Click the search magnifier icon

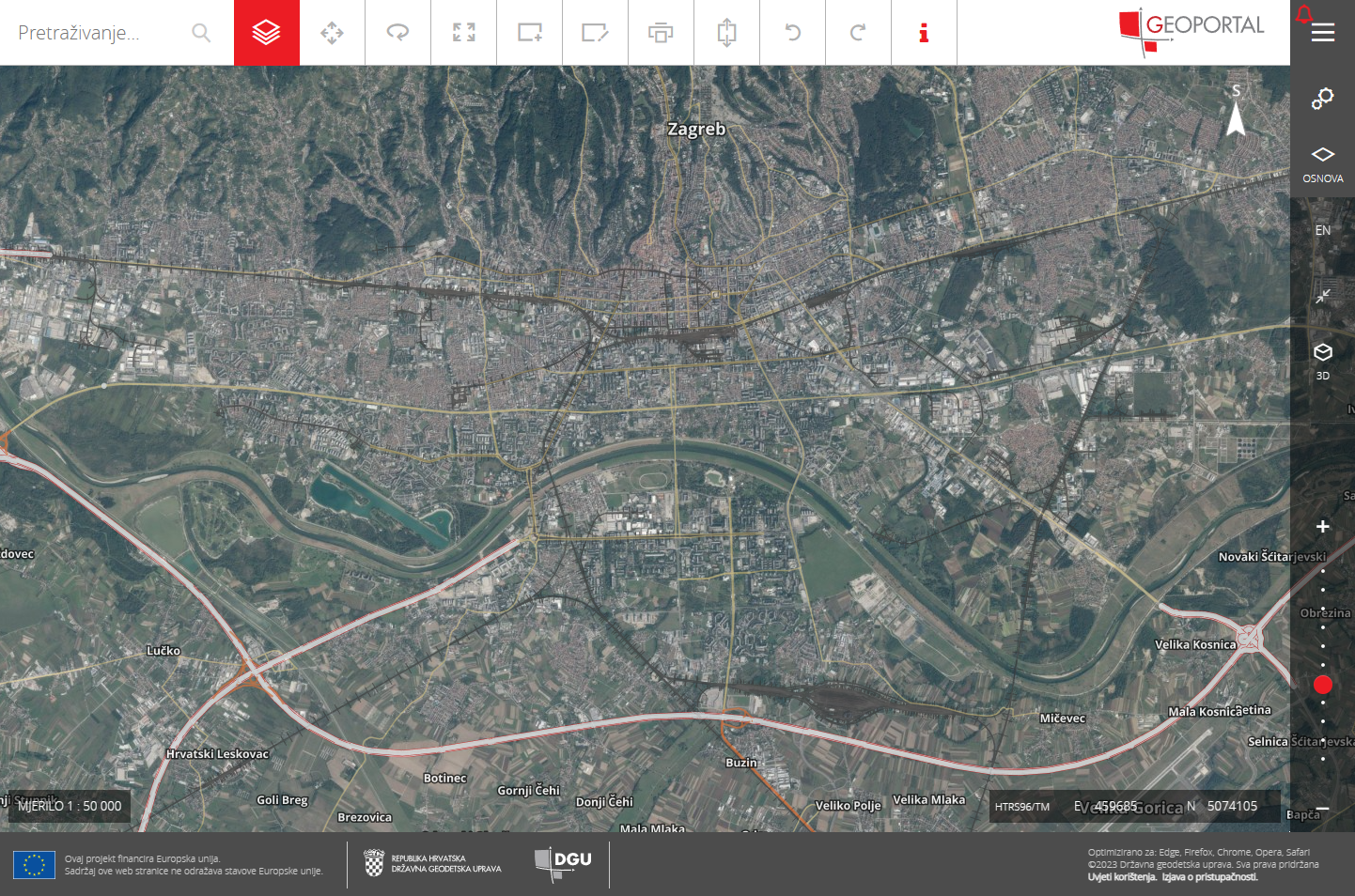[201, 33]
